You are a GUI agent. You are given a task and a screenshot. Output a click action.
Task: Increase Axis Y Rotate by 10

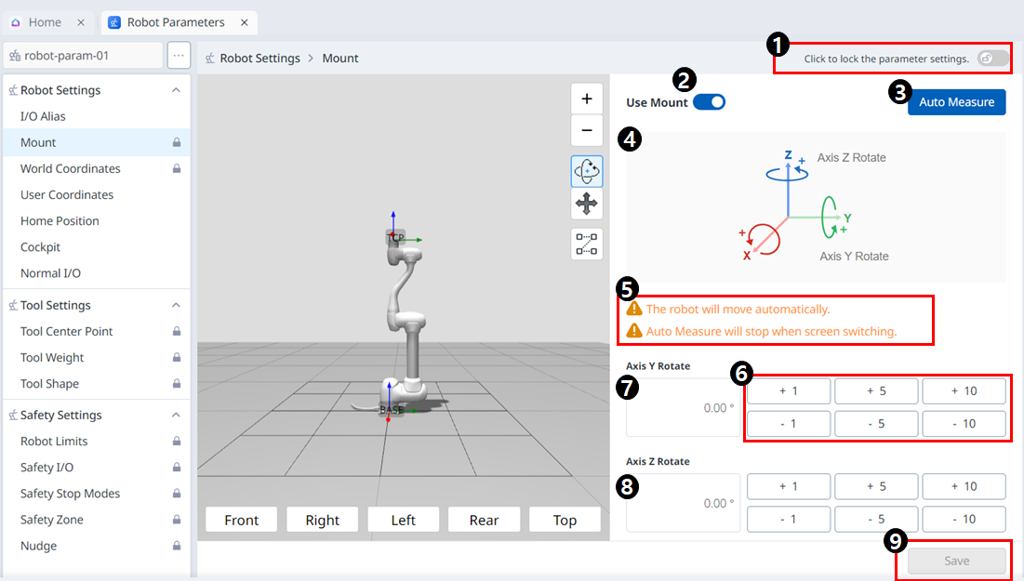[963, 391]
